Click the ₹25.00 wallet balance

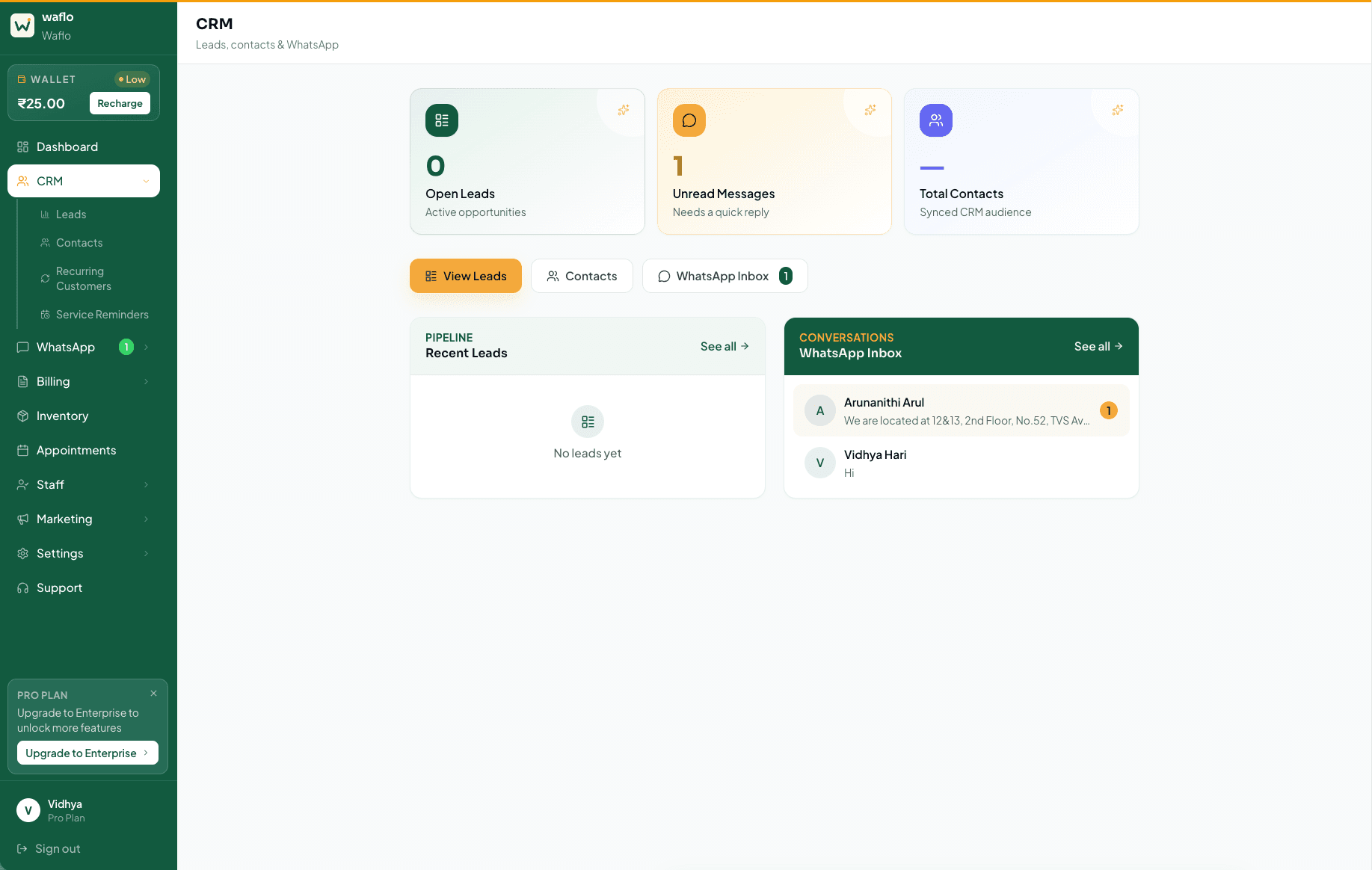click(41, 103)
